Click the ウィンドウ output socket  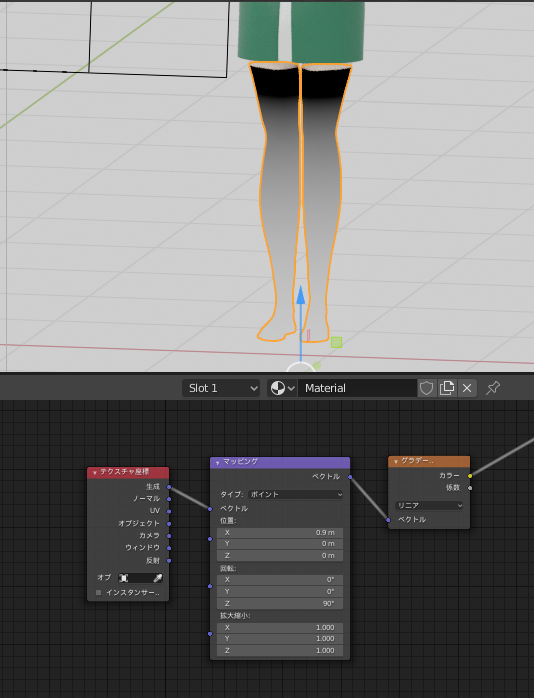pos(169,548)
